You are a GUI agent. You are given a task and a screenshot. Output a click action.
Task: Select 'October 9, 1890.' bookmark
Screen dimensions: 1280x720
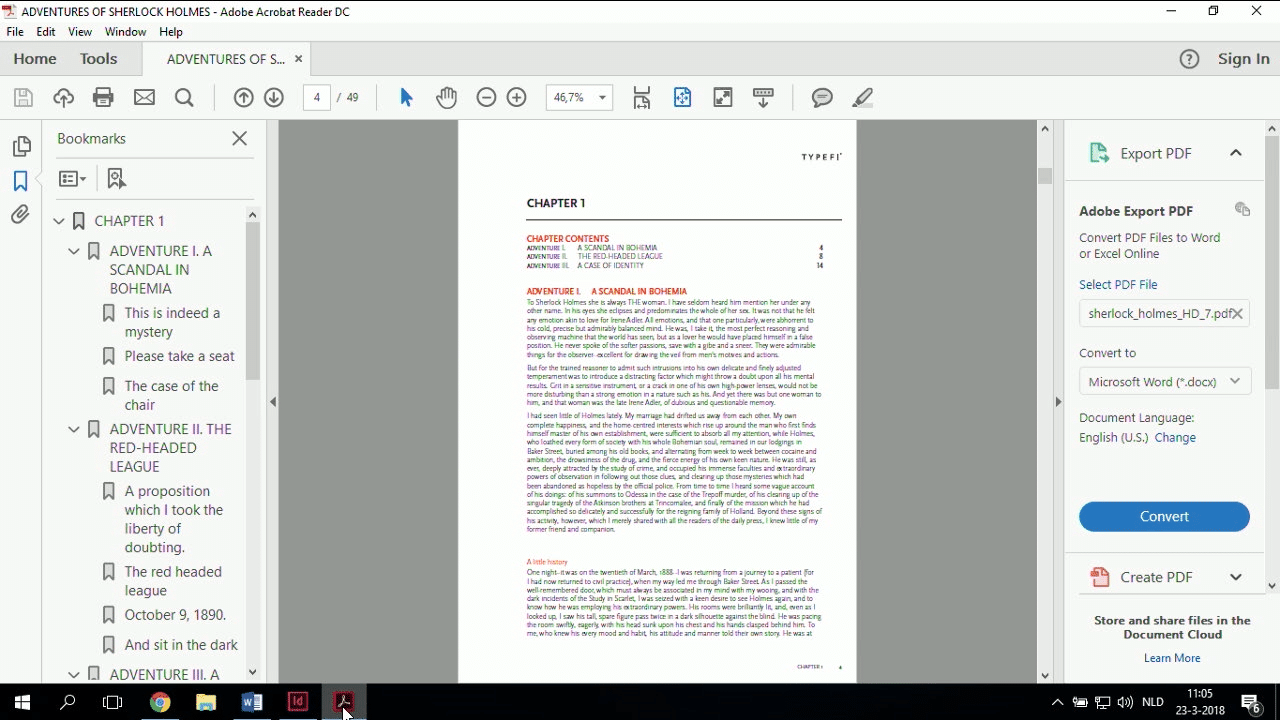pos(175,615)
